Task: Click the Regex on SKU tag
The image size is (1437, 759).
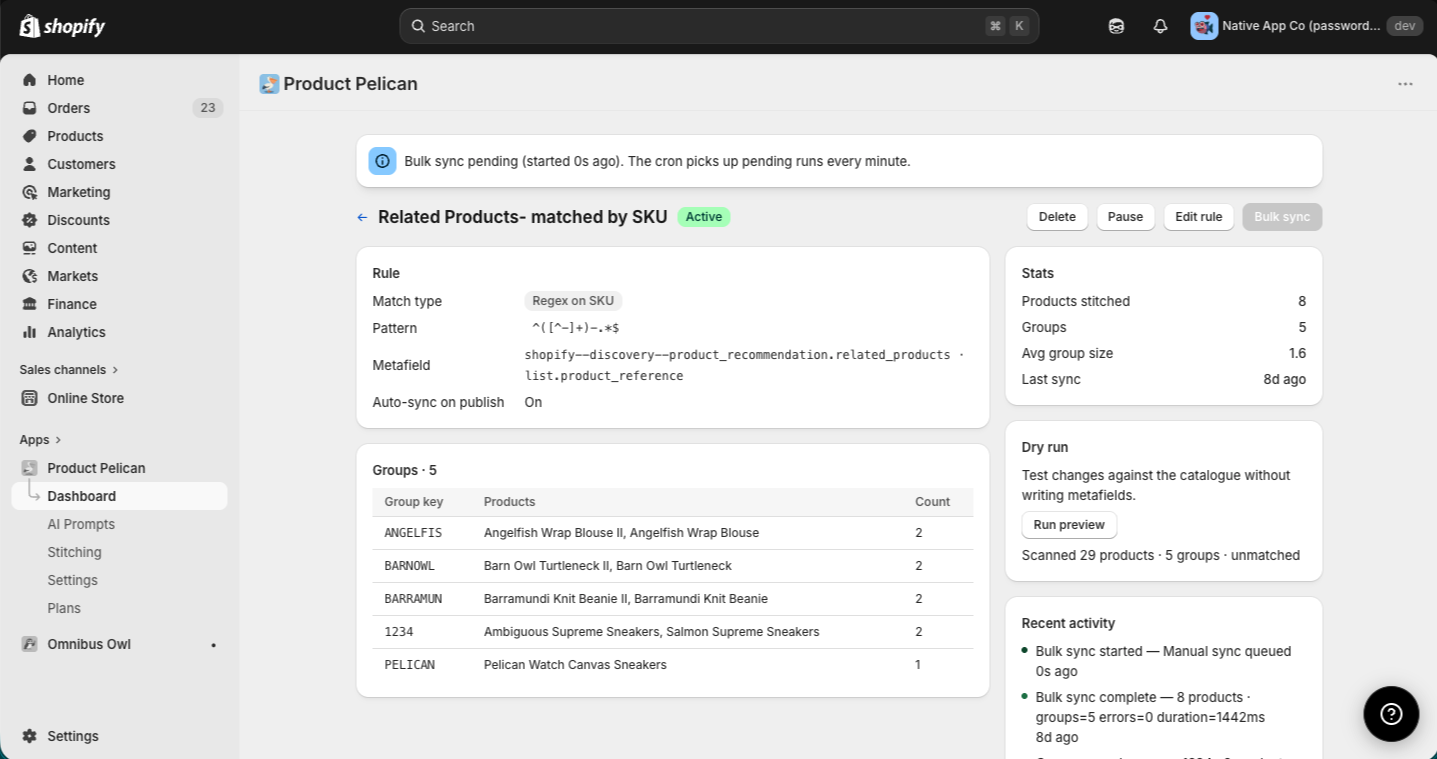Action: click(x=573, y=301)
